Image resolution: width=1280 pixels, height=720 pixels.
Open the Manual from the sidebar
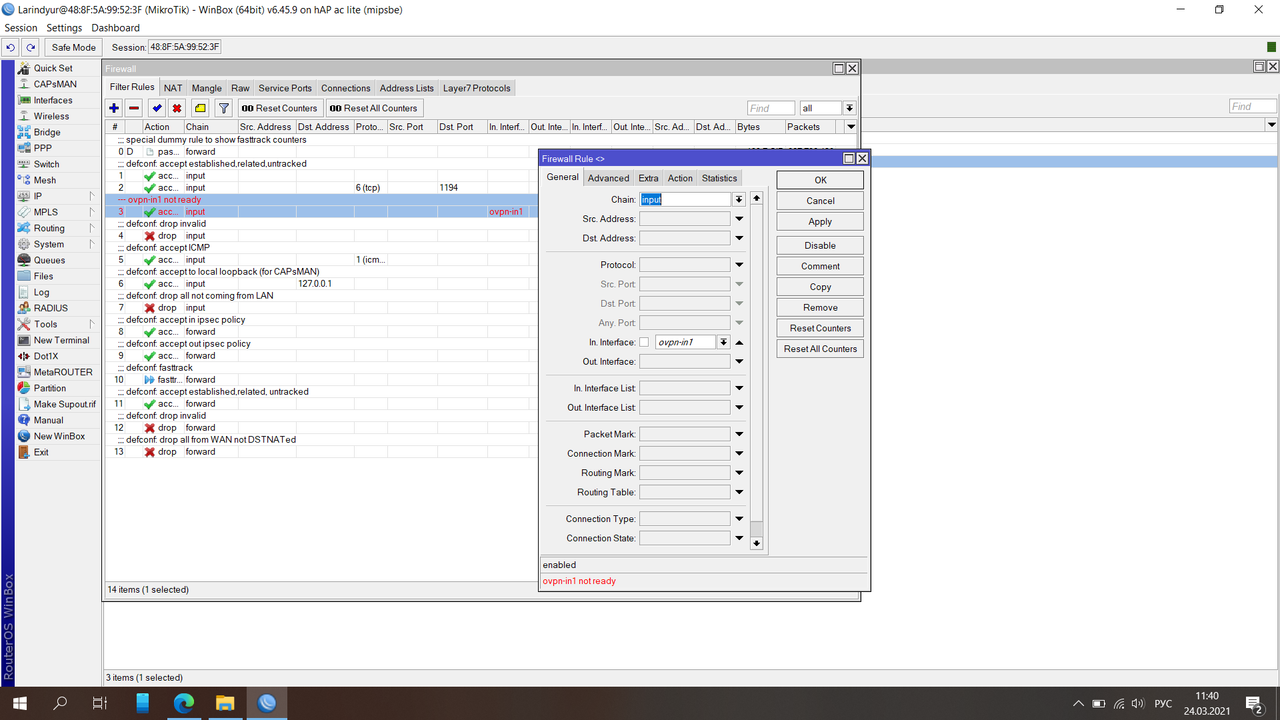point(48,420)
